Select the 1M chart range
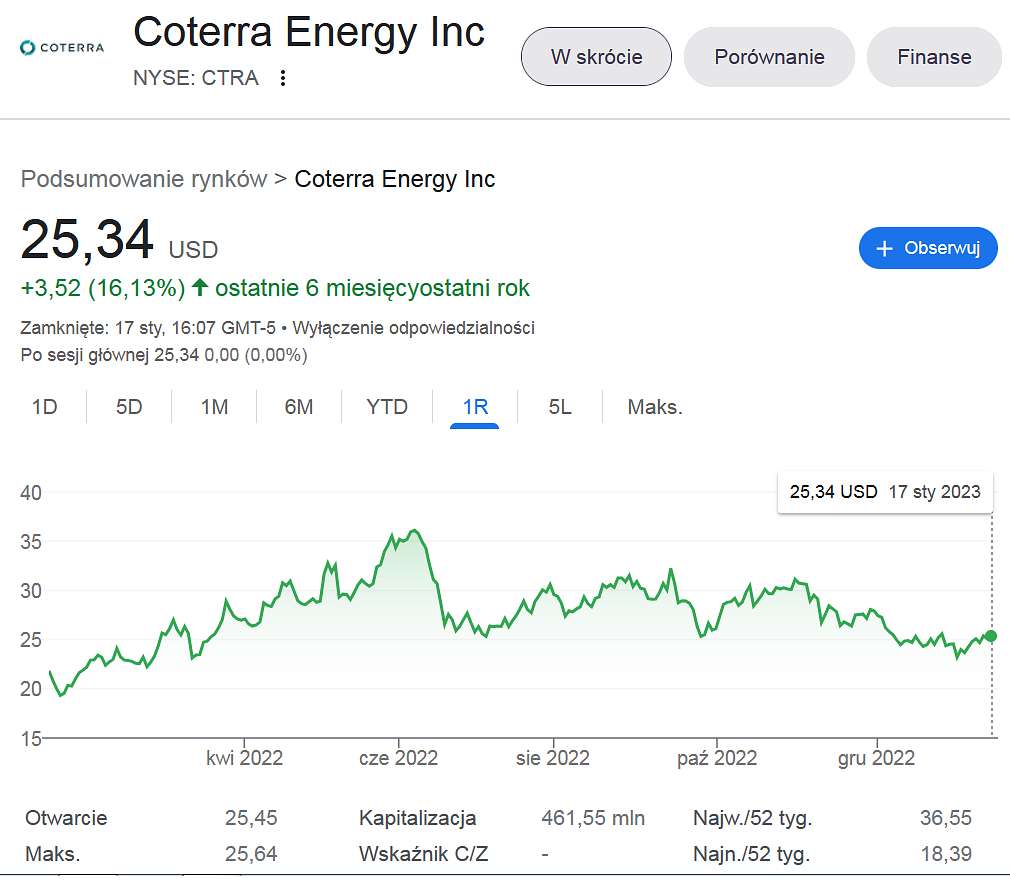 click(x=214, y=407)
